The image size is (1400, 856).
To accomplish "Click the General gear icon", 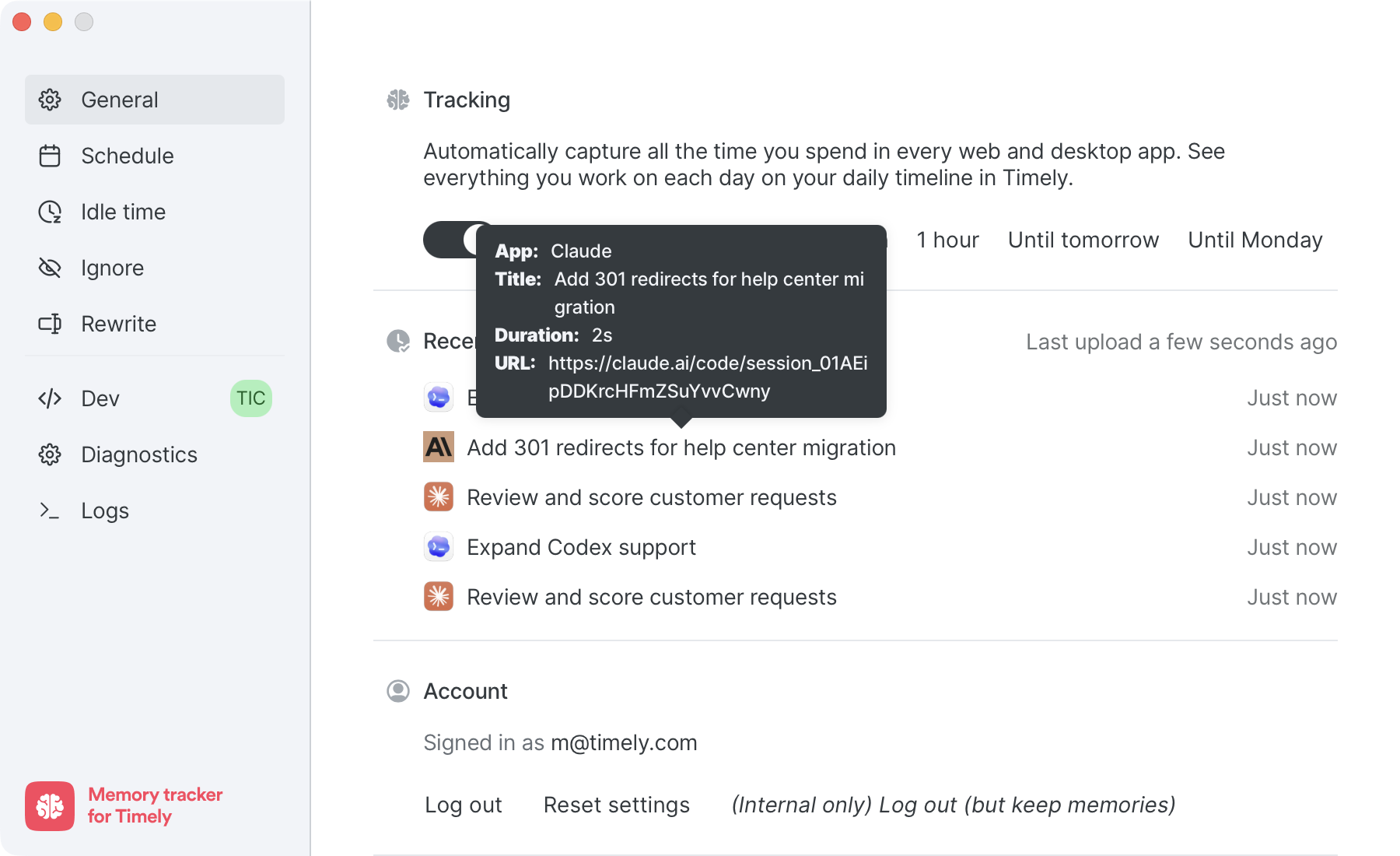I will (50, 100).
